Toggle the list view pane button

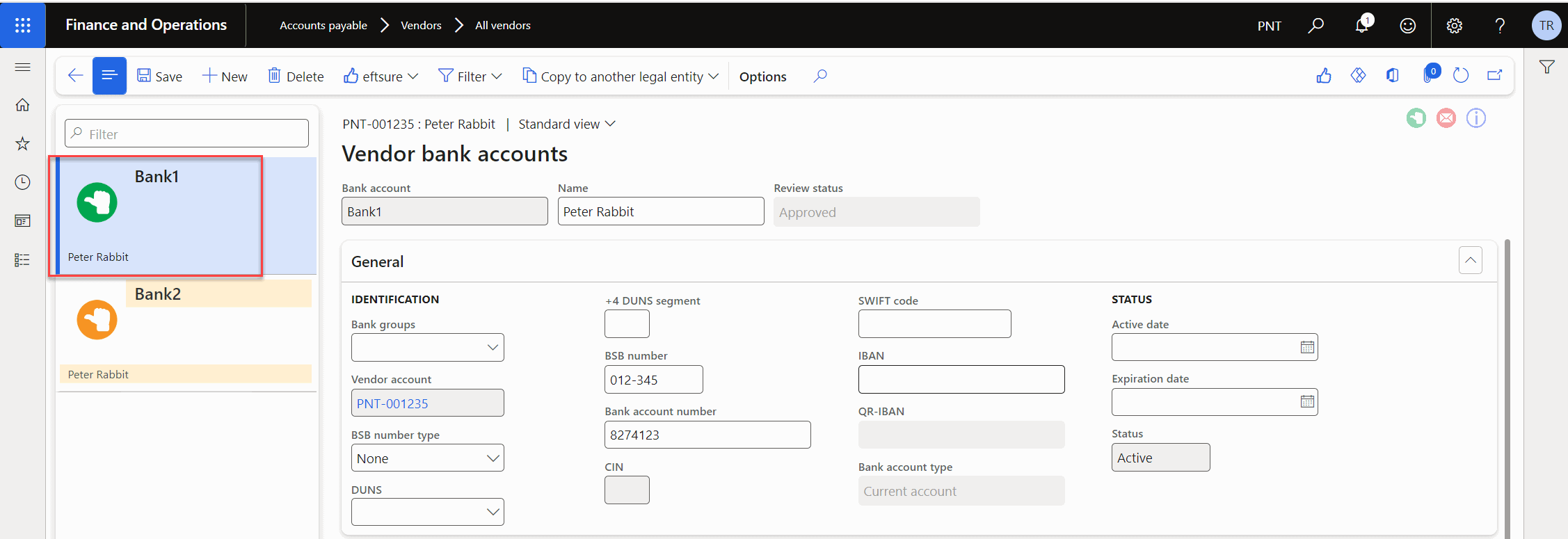(x=109, y=76)
